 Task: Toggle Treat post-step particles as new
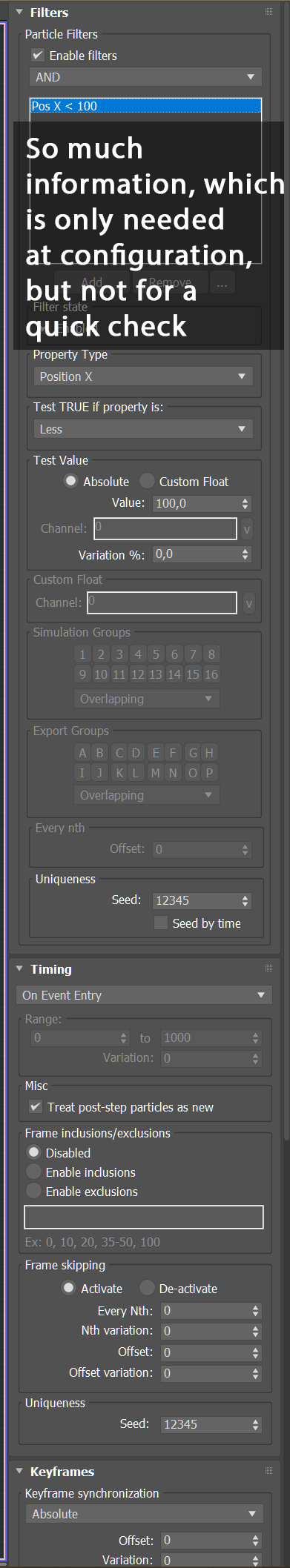(35, 1106)
